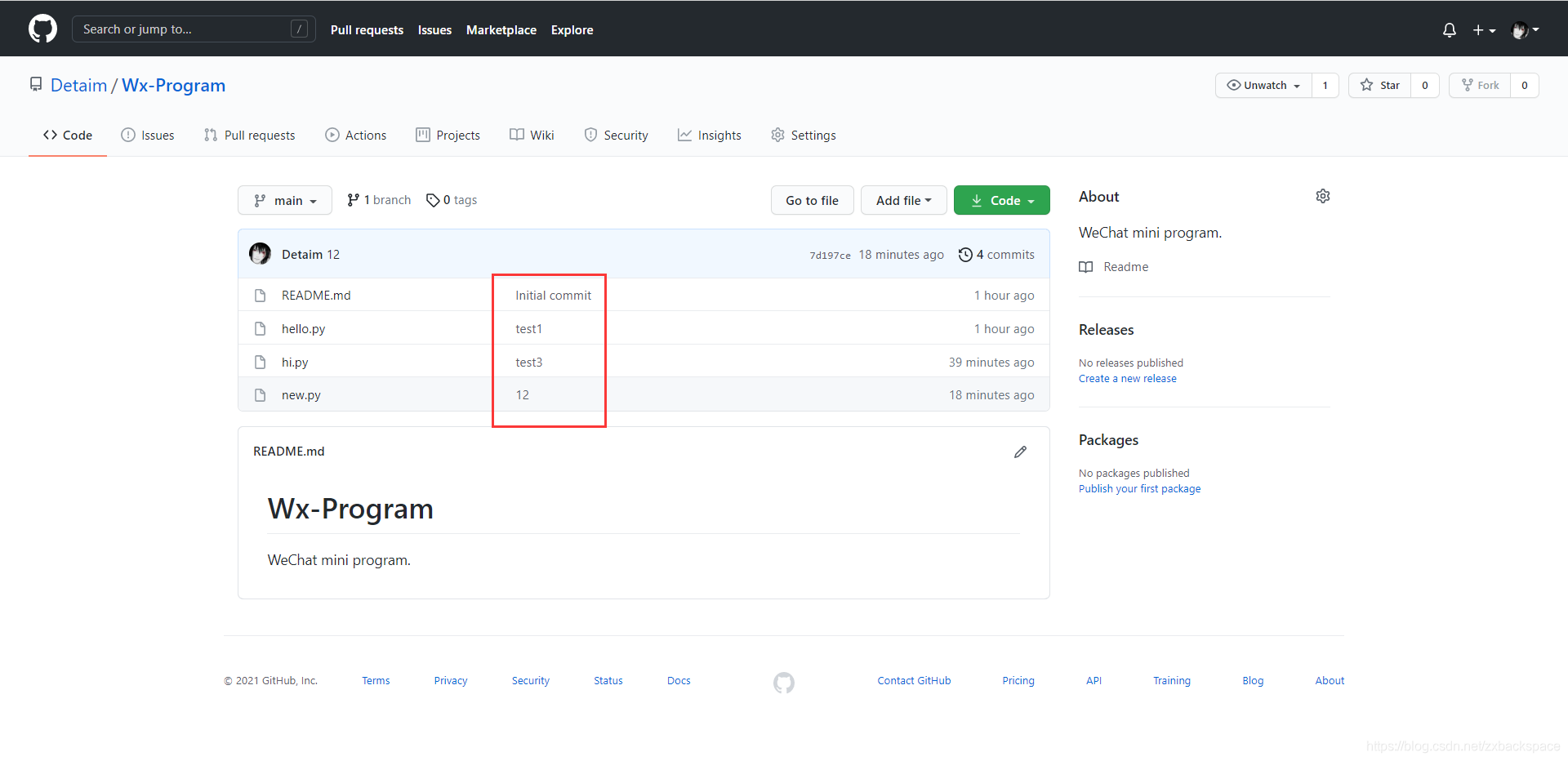Open the watchers count 1

(1325, 86)
